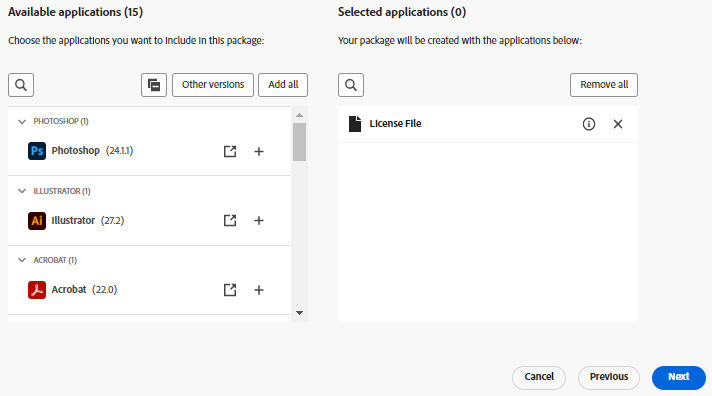This screenshot has height=396, width=712.
Task: Click the Available applications (15) heading
Action: click(x=75, y=12)
